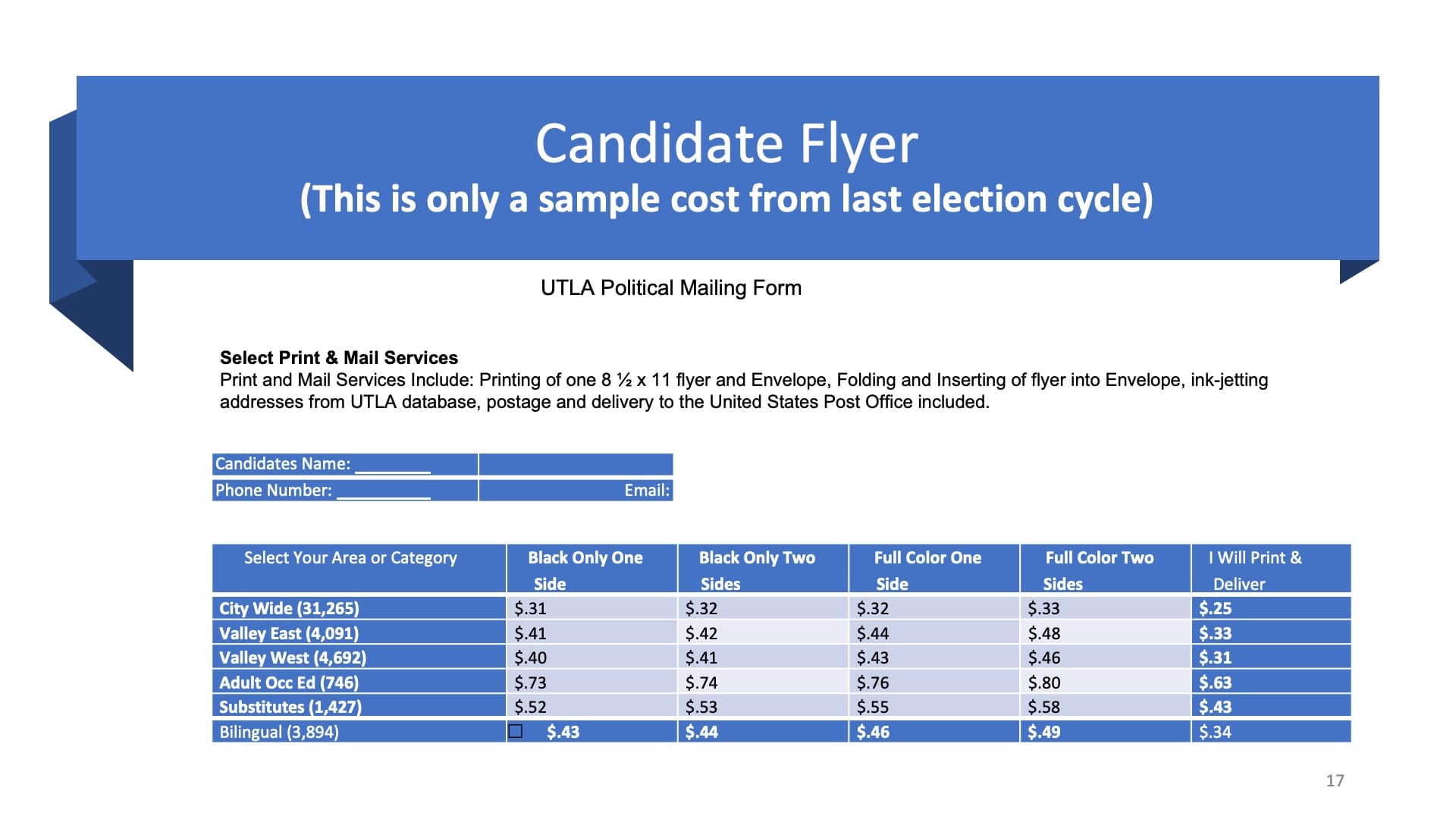
Task: Click the Phone Number blank line
Action: coord(383,491)
